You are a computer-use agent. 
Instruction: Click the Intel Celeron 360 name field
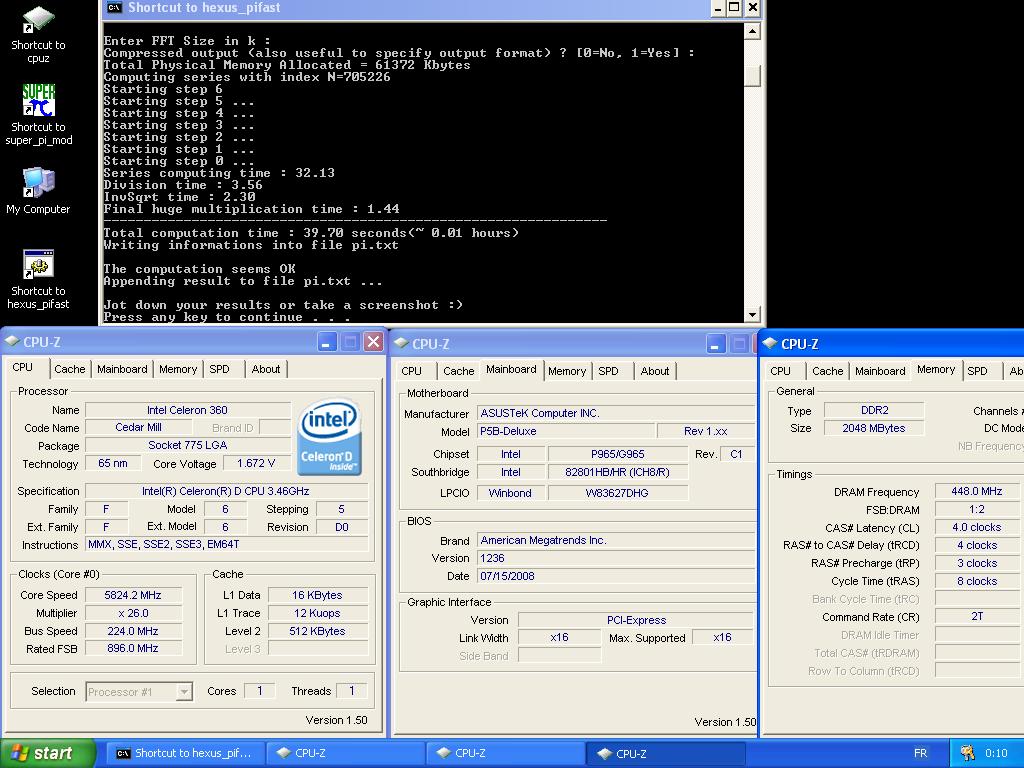(x=187, y=410)
